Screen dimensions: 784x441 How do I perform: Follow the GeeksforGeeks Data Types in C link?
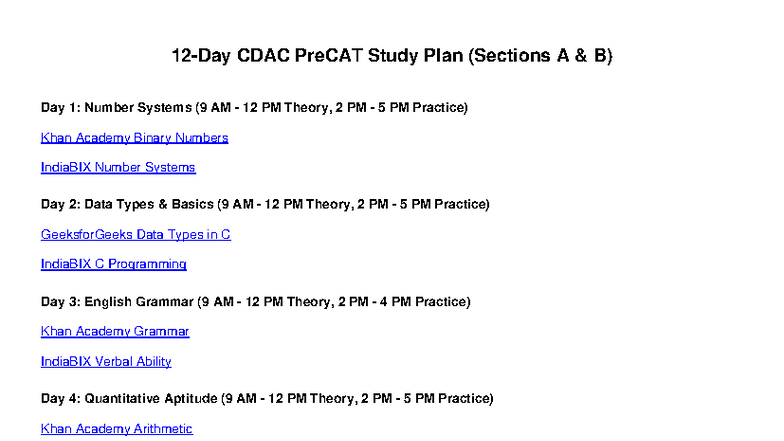(x=136, y=235)
